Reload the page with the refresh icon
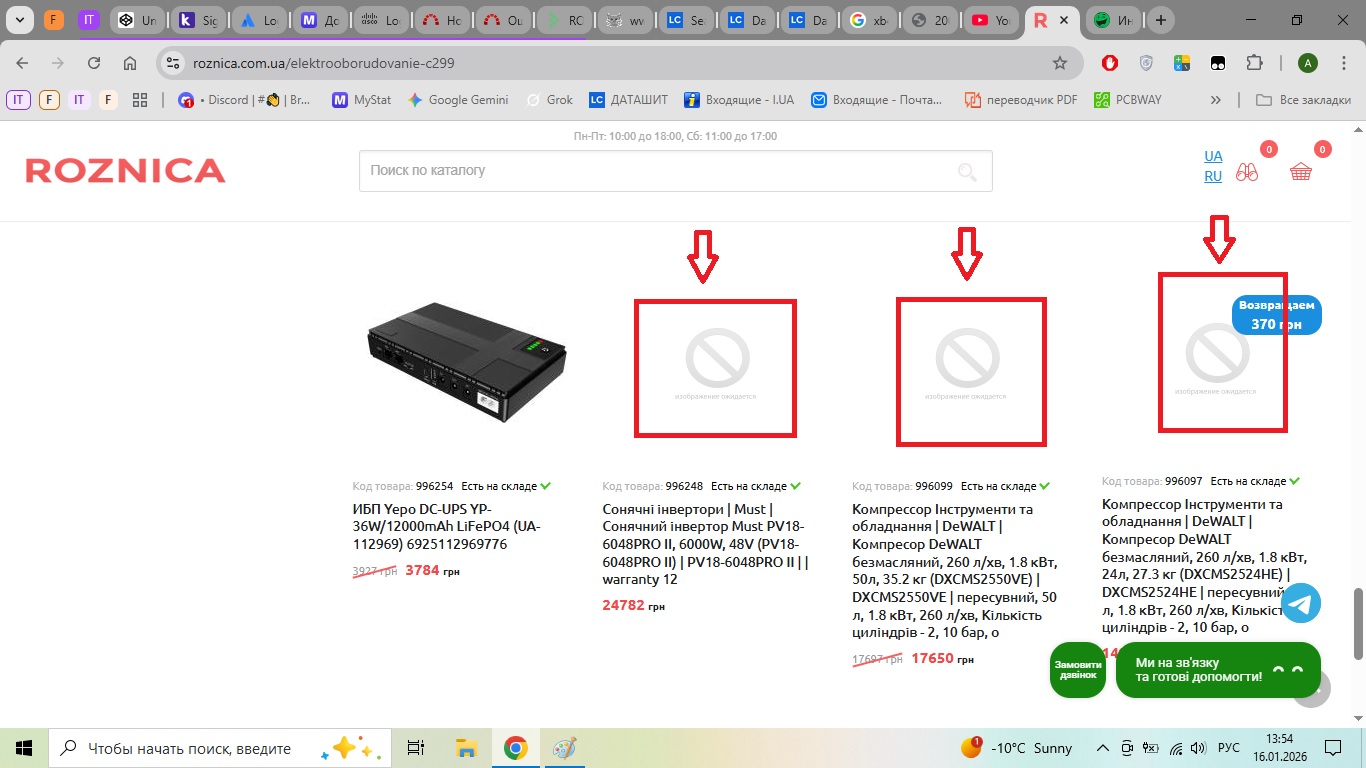This screenshot has height=768, width=1366. point(93,63)
